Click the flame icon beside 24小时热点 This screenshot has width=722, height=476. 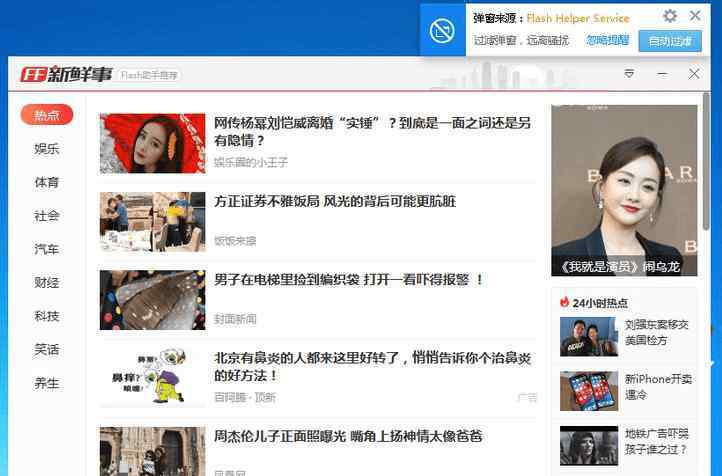pos(565,302)
